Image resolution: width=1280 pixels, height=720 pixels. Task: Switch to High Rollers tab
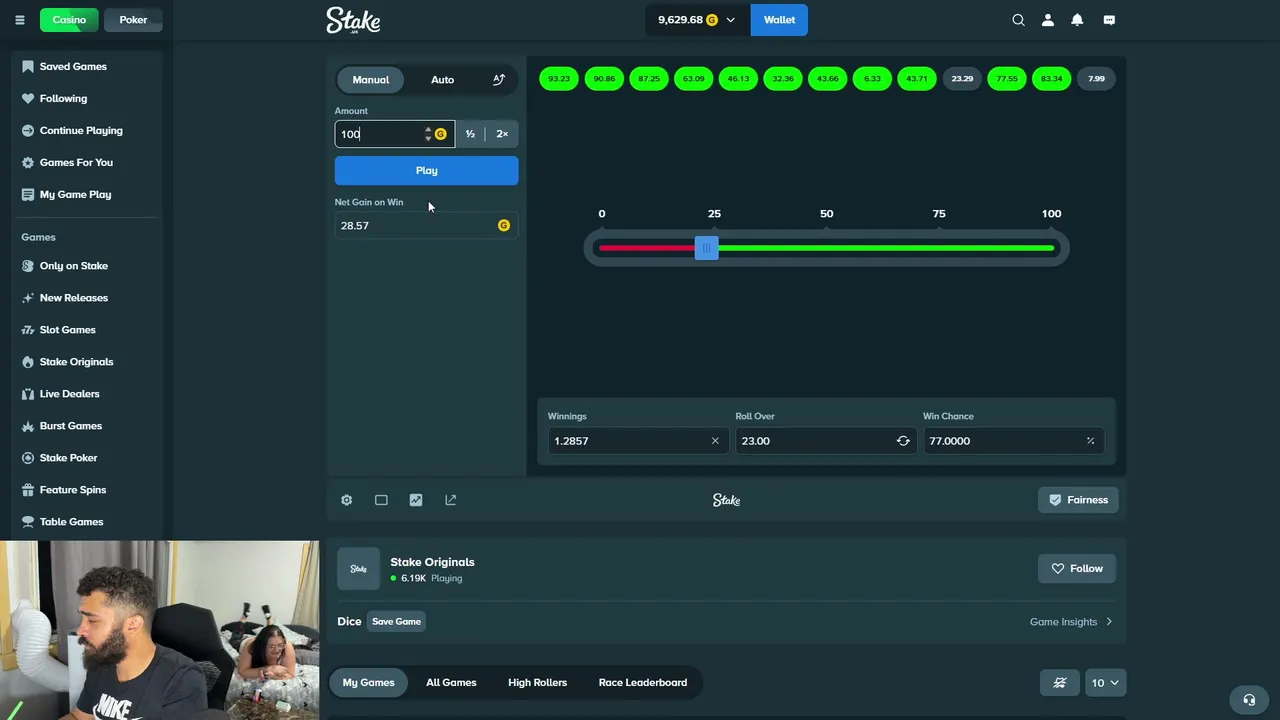pos(537,683)
